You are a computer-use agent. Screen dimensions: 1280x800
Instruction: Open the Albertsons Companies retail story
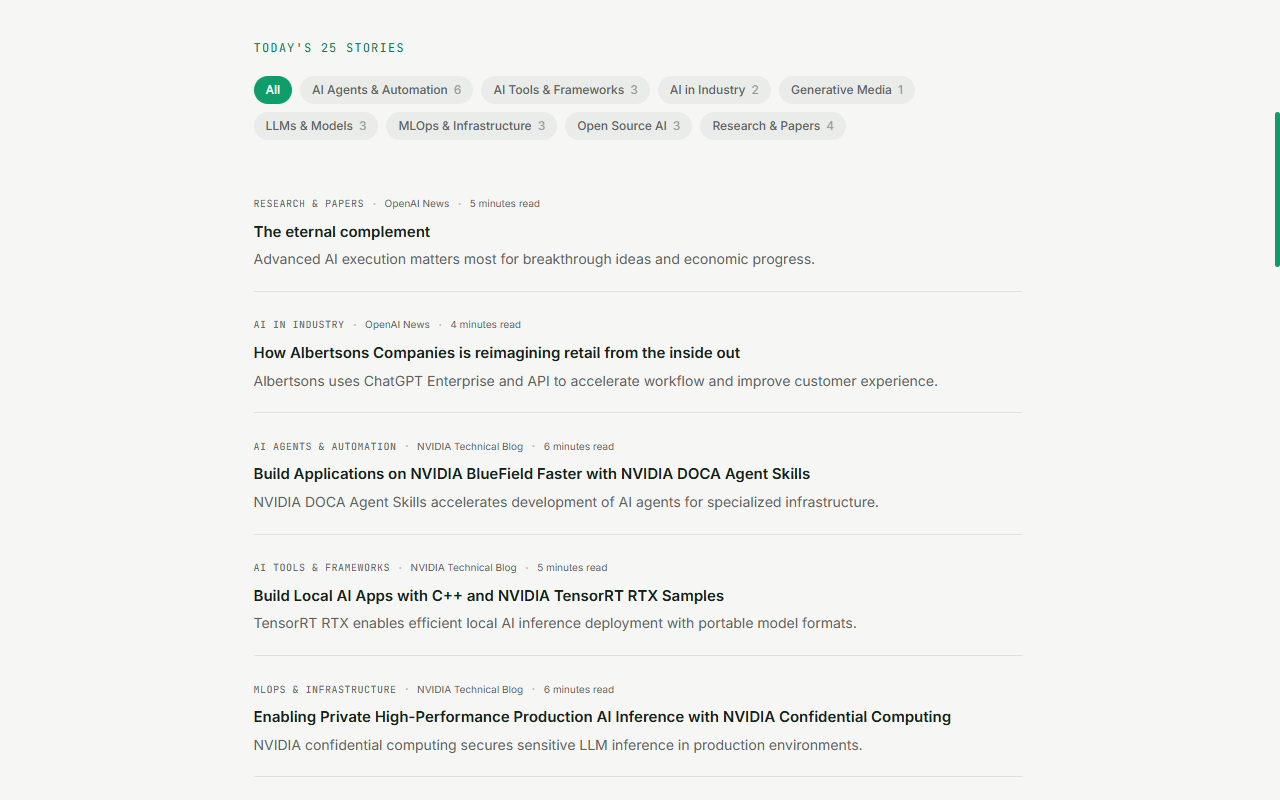[497, 353]
